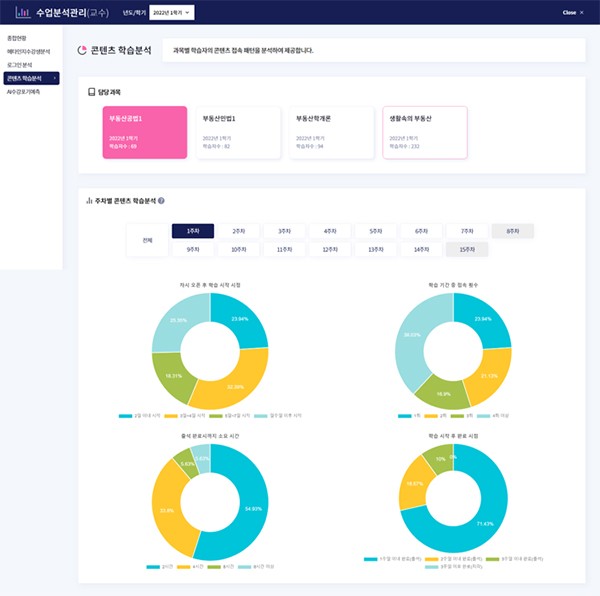Switch to 2주차 week tab

point(239,230)
